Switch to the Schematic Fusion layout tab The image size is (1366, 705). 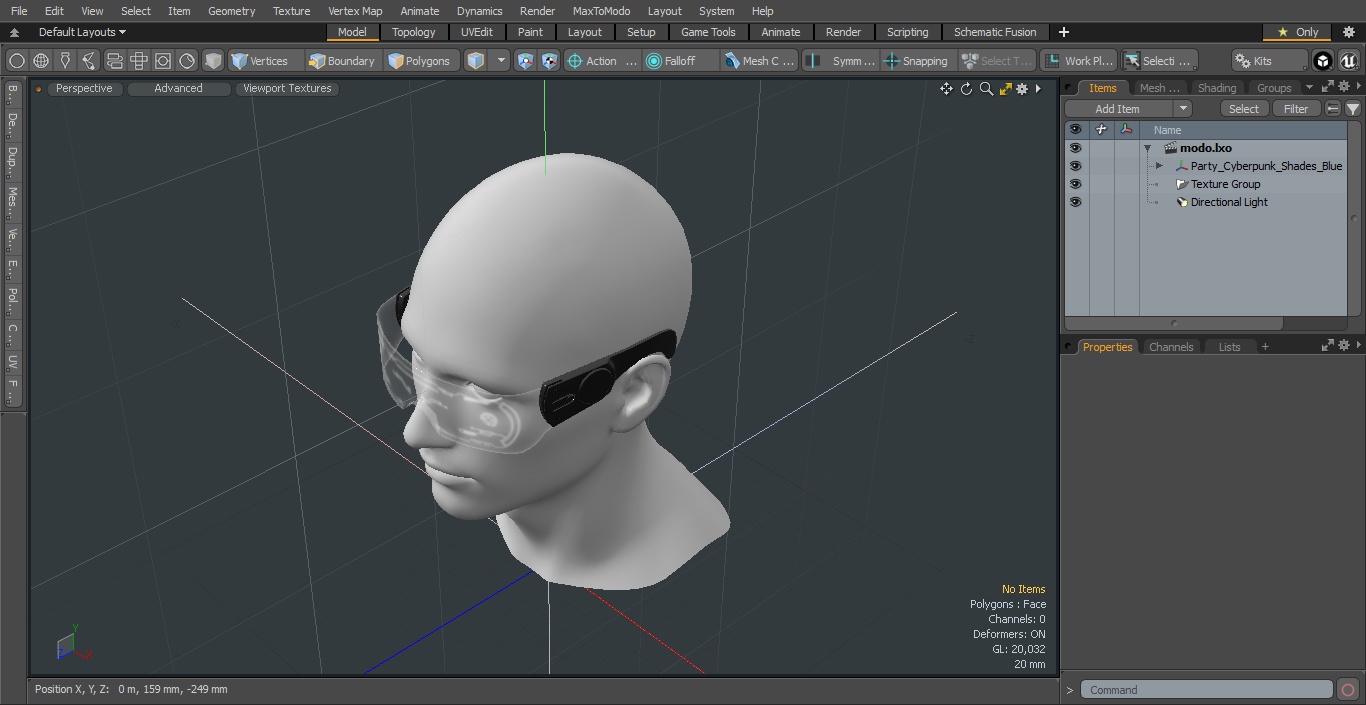click(x=995, y=32)
